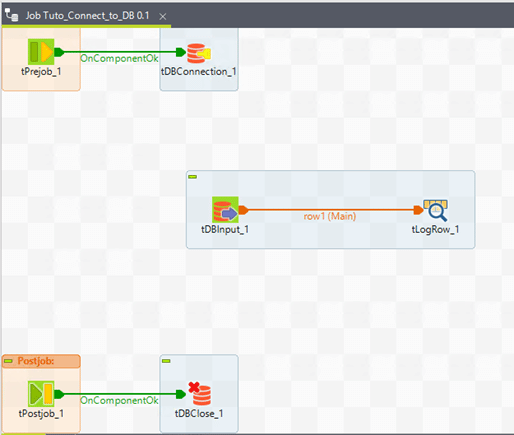Click the Postjob: title bar
The height and width of the screenshot is (435, 514).
point(41,361)
